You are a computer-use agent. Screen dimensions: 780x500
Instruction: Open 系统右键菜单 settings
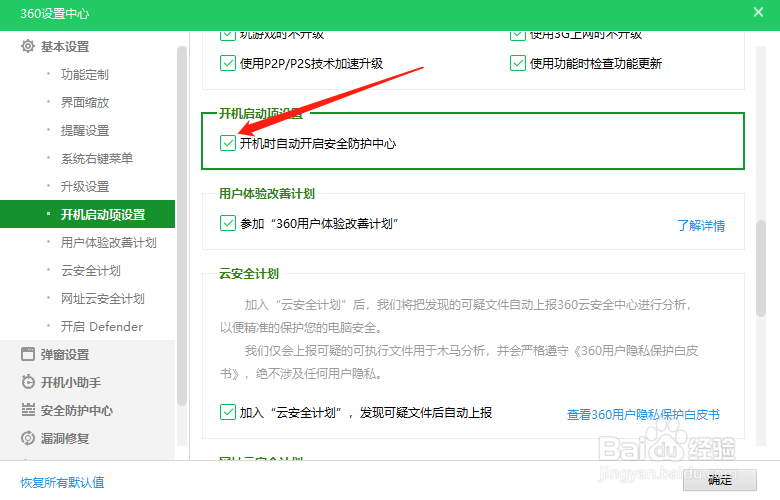tap(97, 159)
